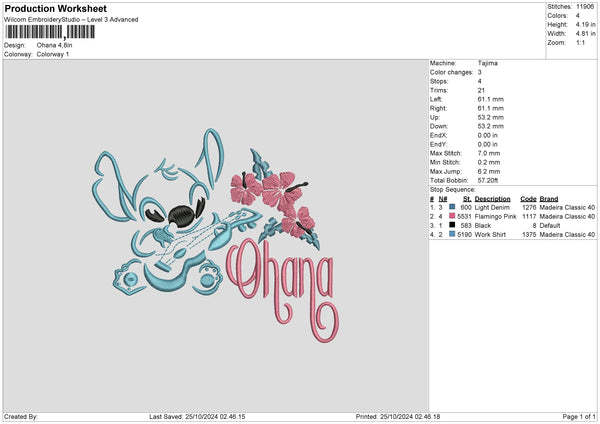Click the Ohana embroidery design preview

click(216, 235)
